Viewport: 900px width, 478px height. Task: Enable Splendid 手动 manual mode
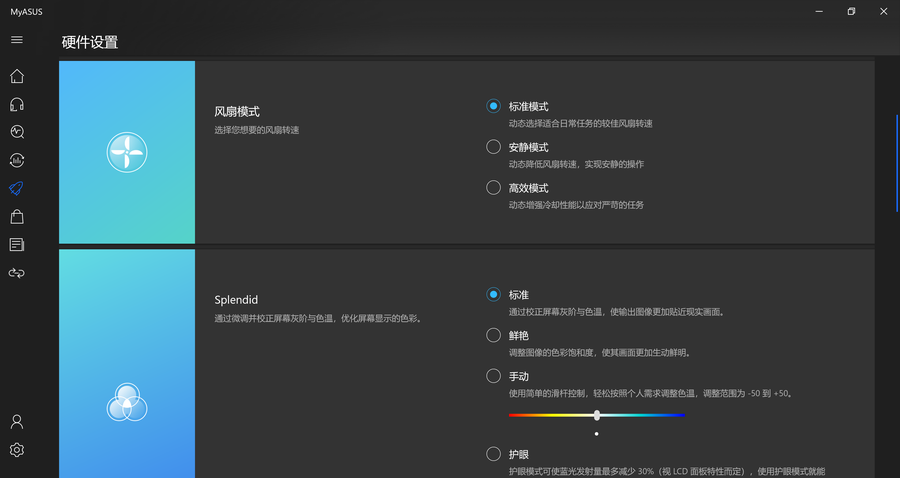click(493, 377)
